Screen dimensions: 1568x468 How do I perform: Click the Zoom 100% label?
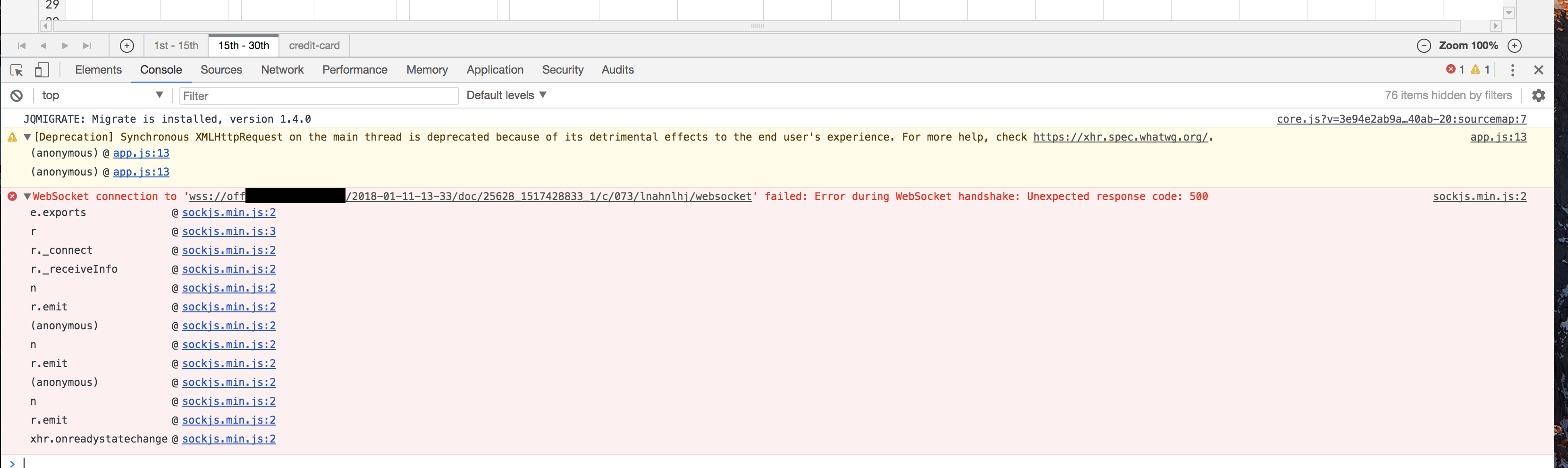pos(1468,46)
